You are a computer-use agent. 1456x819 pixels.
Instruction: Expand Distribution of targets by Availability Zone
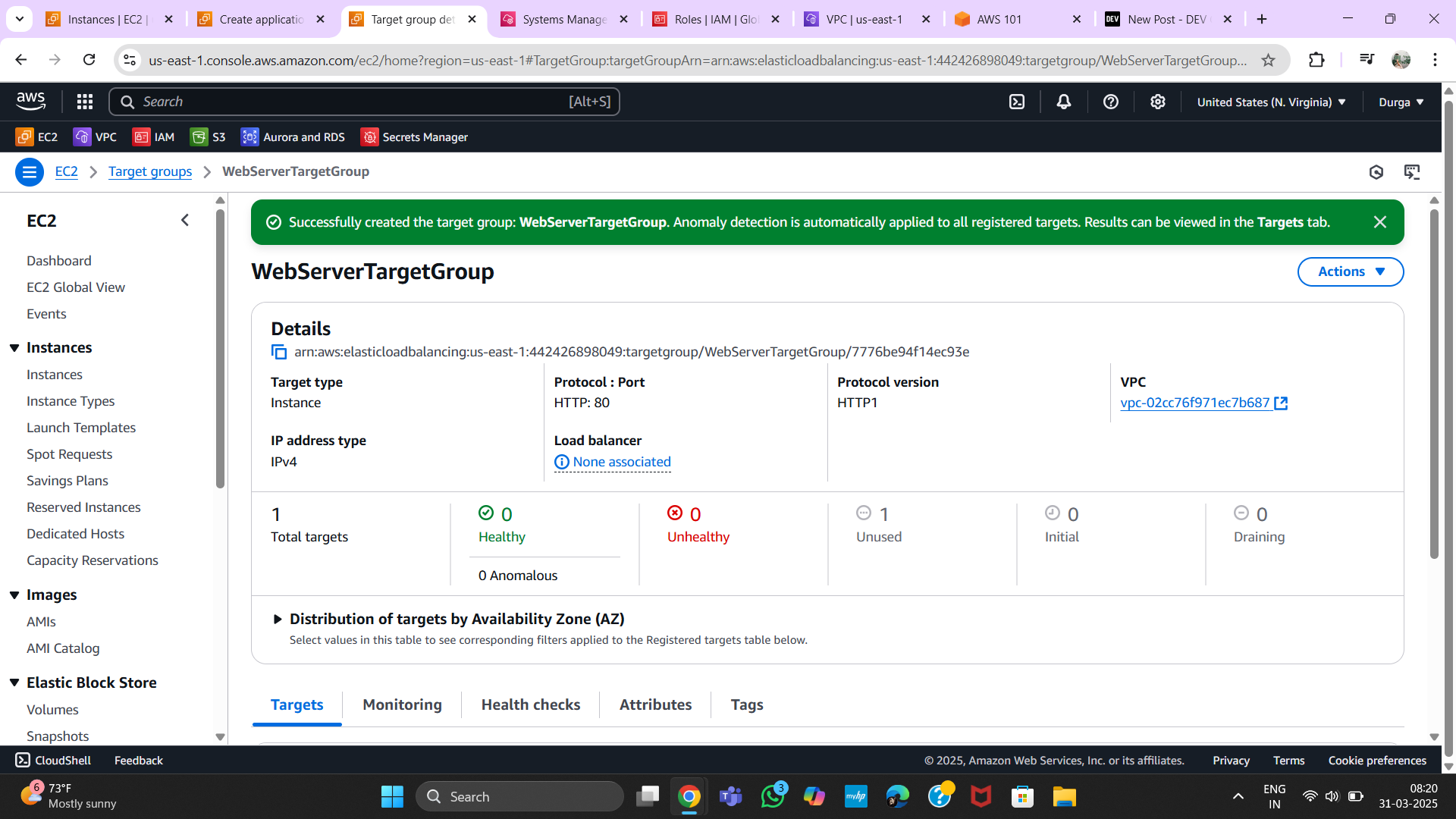[x=278, y=620]
